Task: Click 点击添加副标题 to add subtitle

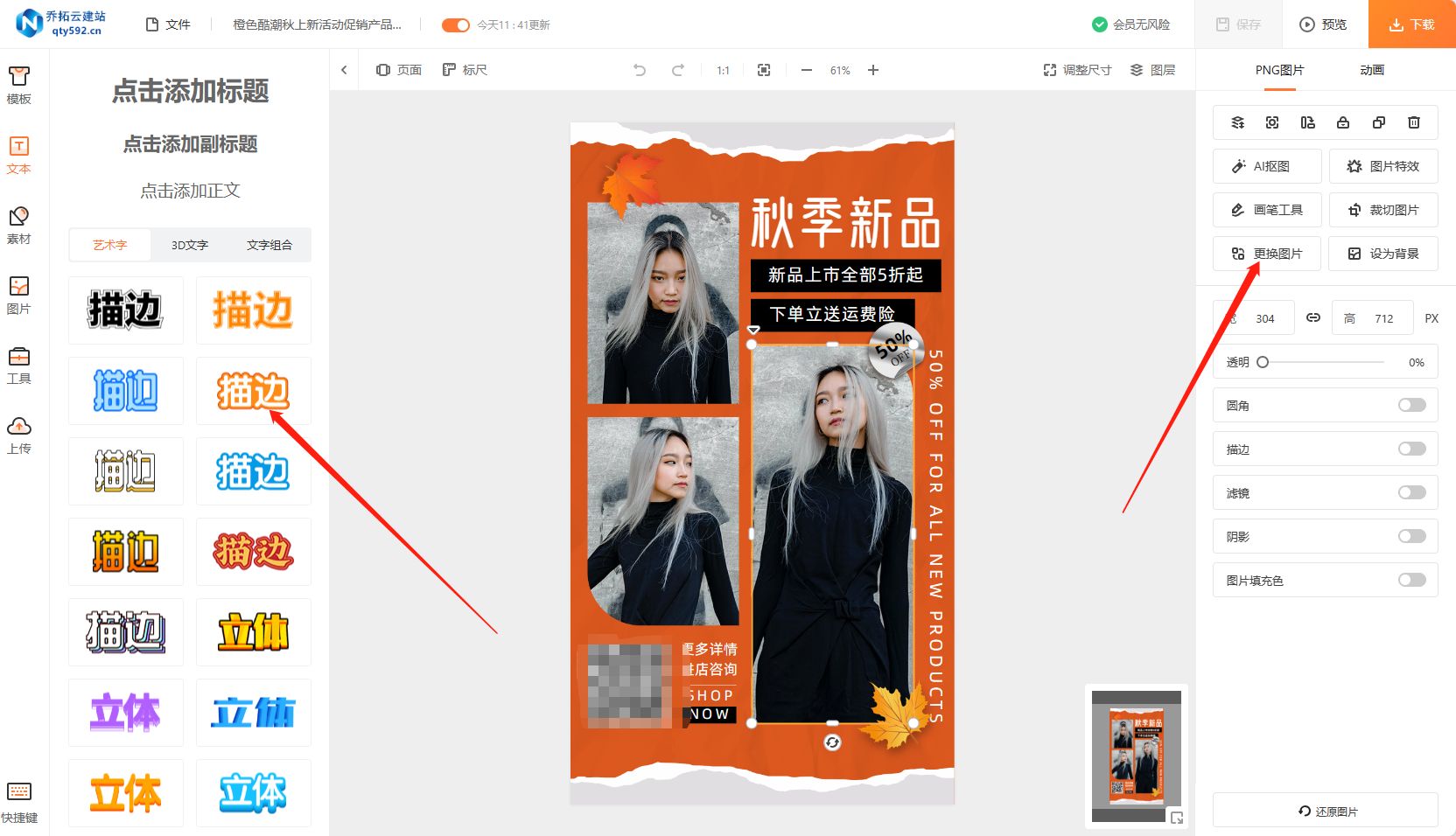Action: pyautogui.click(x=190, y=143)
